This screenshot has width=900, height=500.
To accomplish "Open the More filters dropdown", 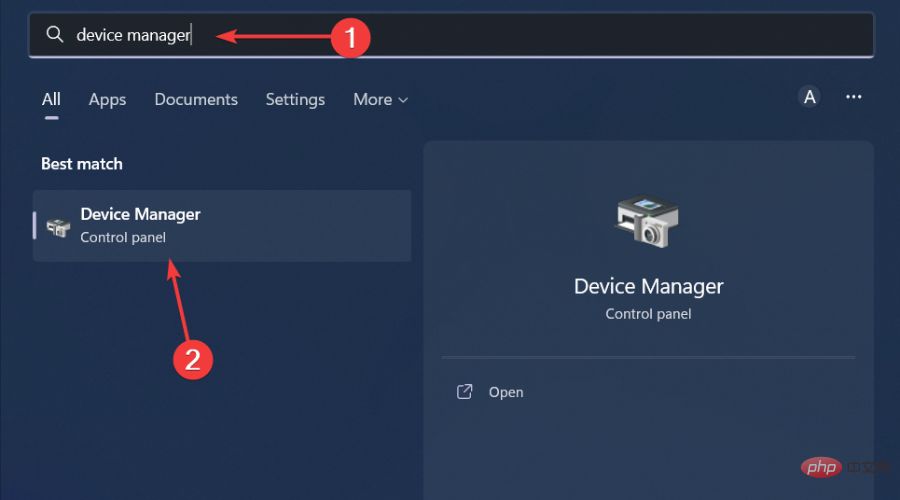I will [378, 99].
